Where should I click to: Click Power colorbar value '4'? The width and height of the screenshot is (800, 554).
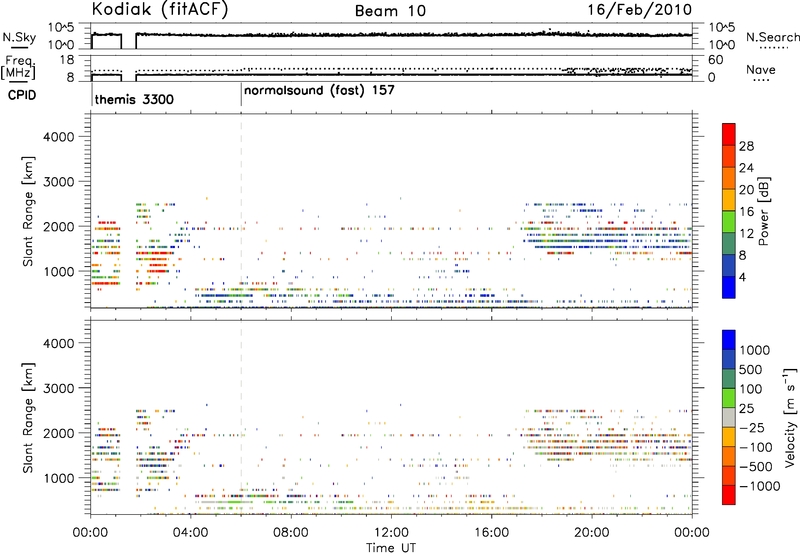743,277
